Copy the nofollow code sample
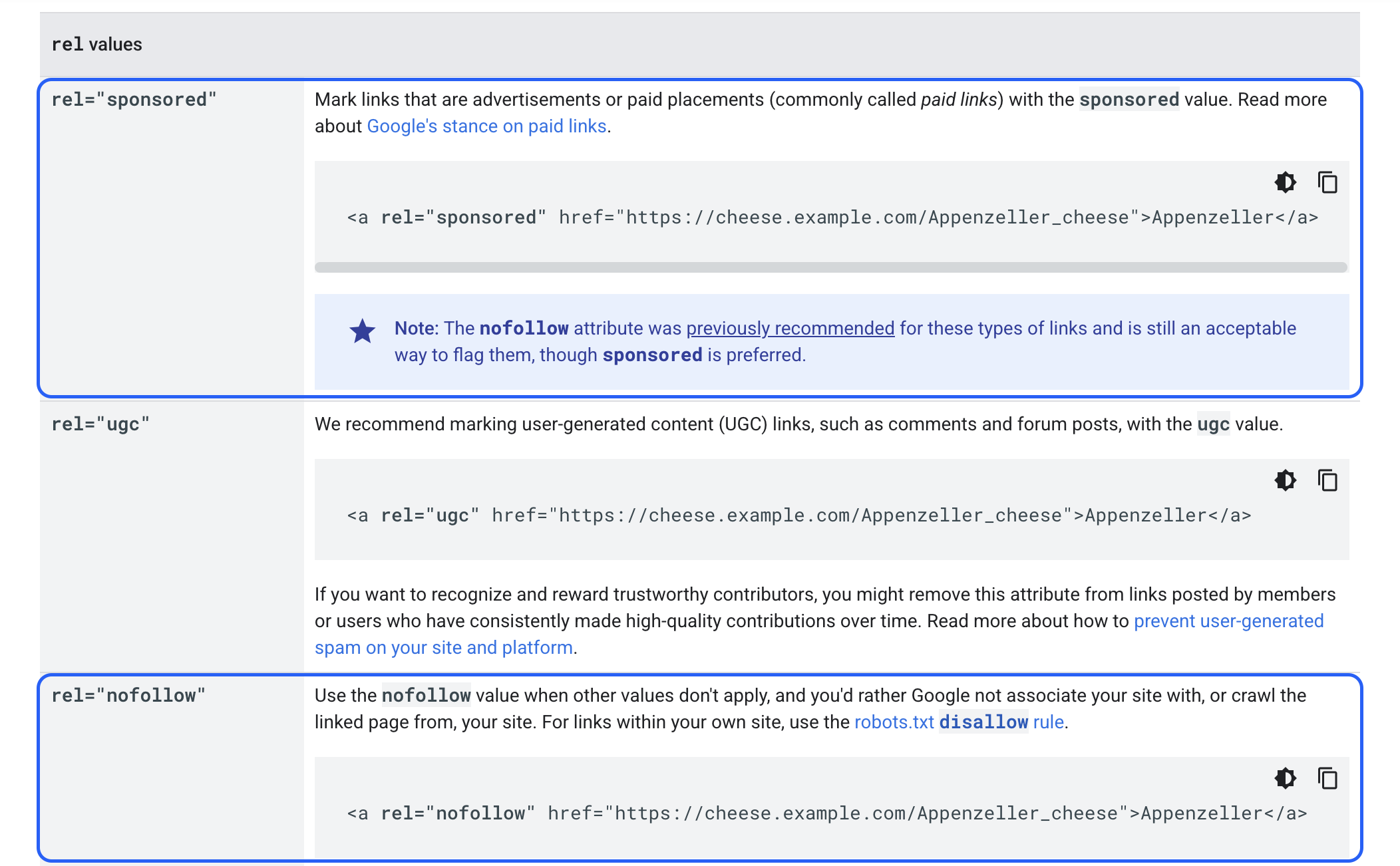1400x866 pixels. 1327,778
